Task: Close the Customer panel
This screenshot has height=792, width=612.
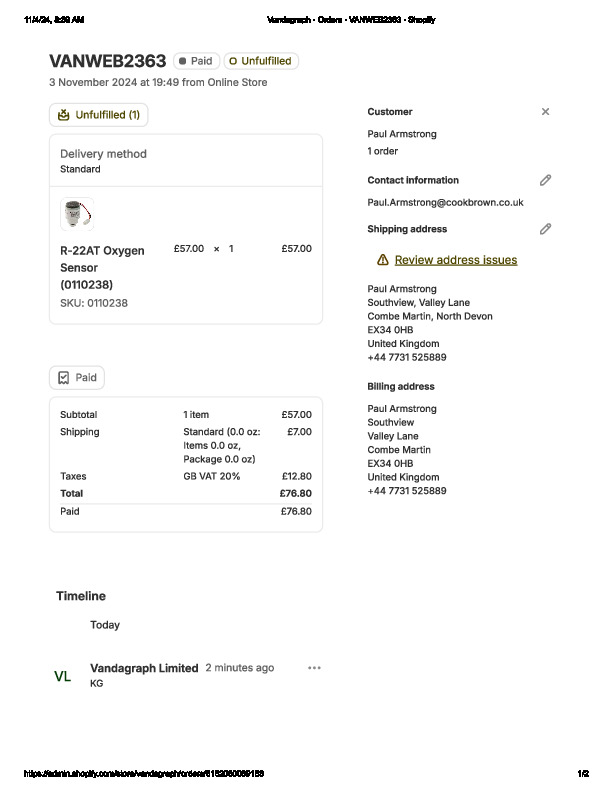Action: click(545, 112)
